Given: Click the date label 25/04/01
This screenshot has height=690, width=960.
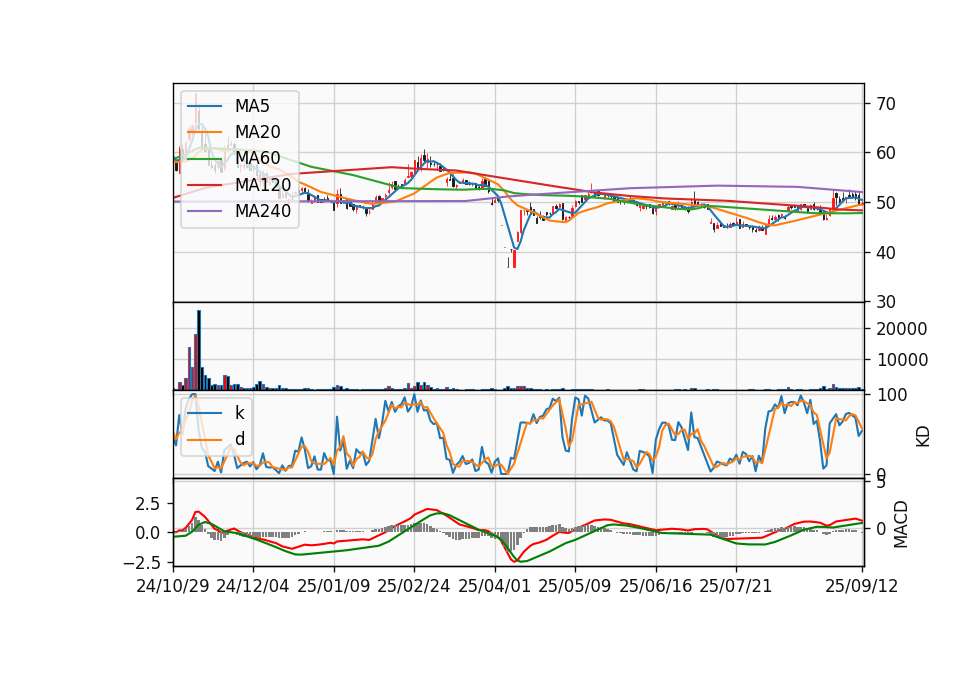Looking at the screenshot, I should click(495, 586).
